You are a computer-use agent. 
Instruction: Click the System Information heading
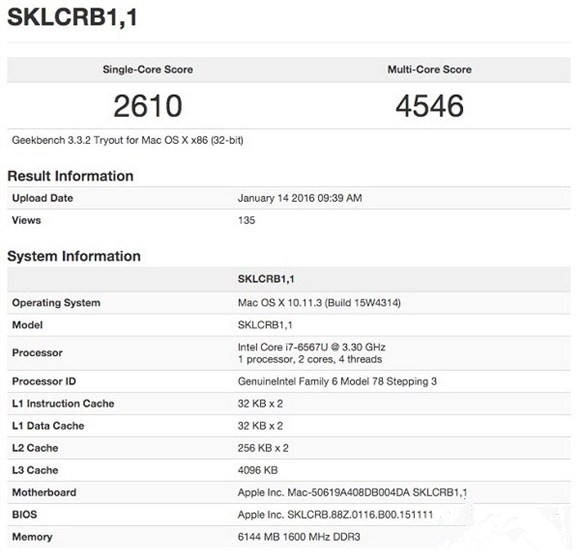coord(74,256)
